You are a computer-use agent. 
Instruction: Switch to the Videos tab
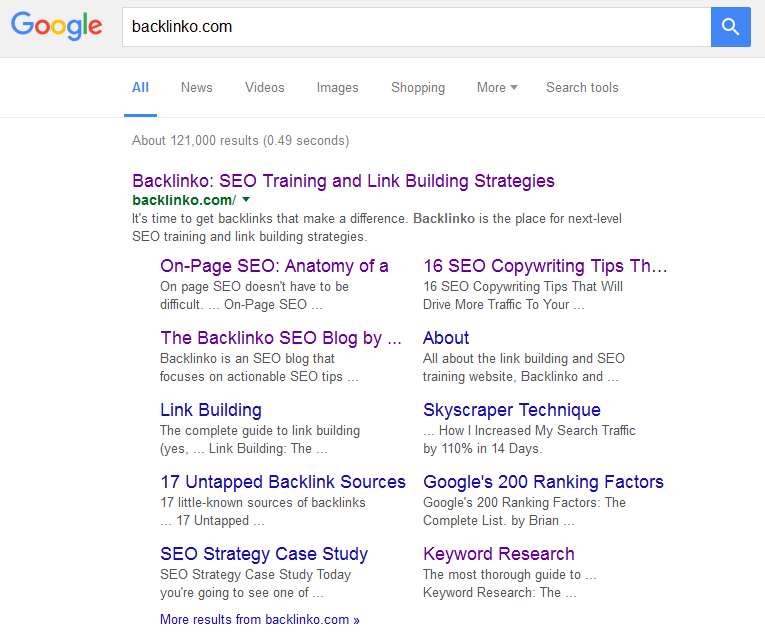pyautogui.click(x=265, y=88)
